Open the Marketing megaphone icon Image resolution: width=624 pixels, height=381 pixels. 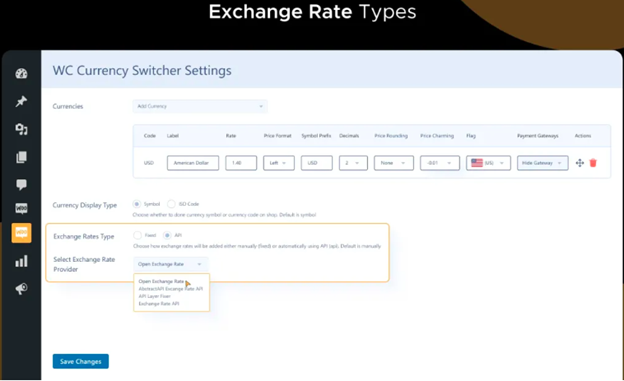[x=21, y=289]
